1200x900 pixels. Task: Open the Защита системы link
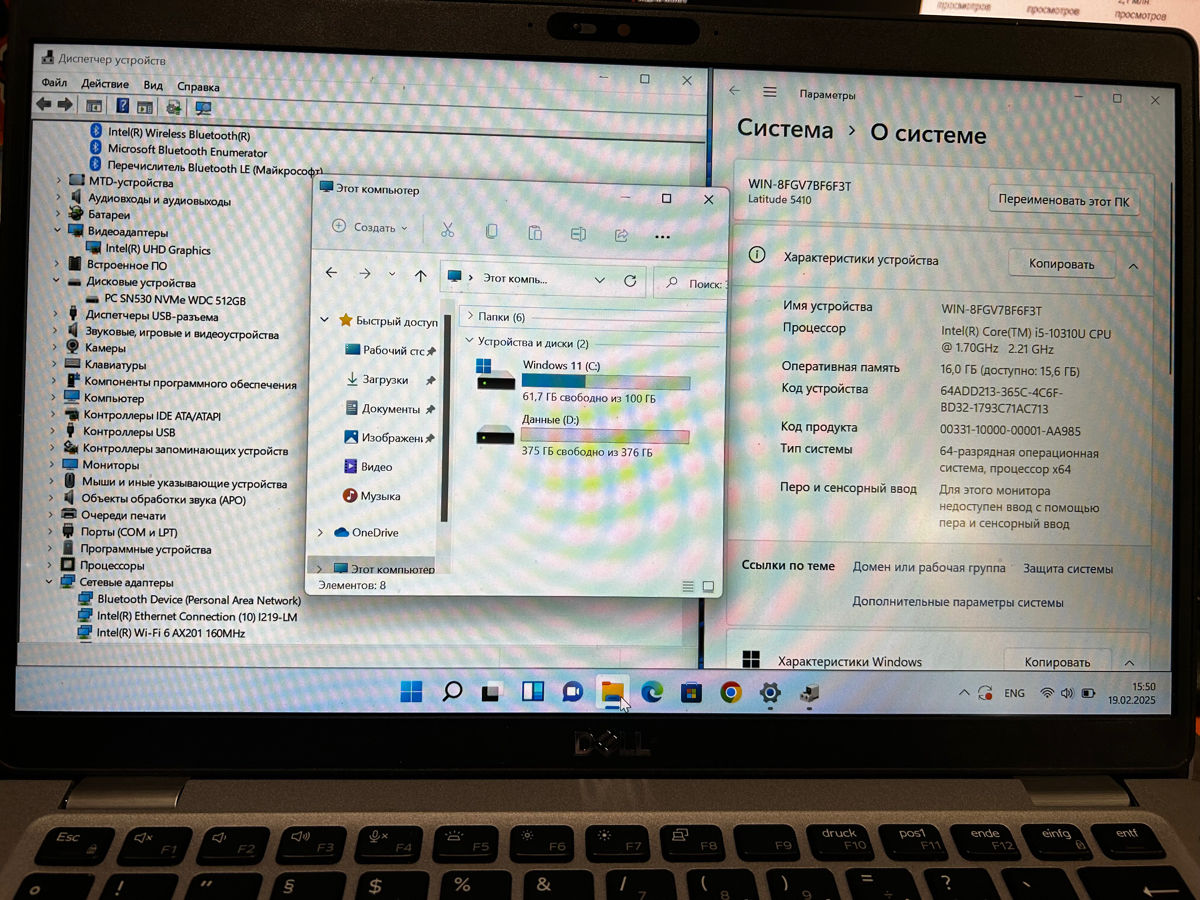[1067, 568]
